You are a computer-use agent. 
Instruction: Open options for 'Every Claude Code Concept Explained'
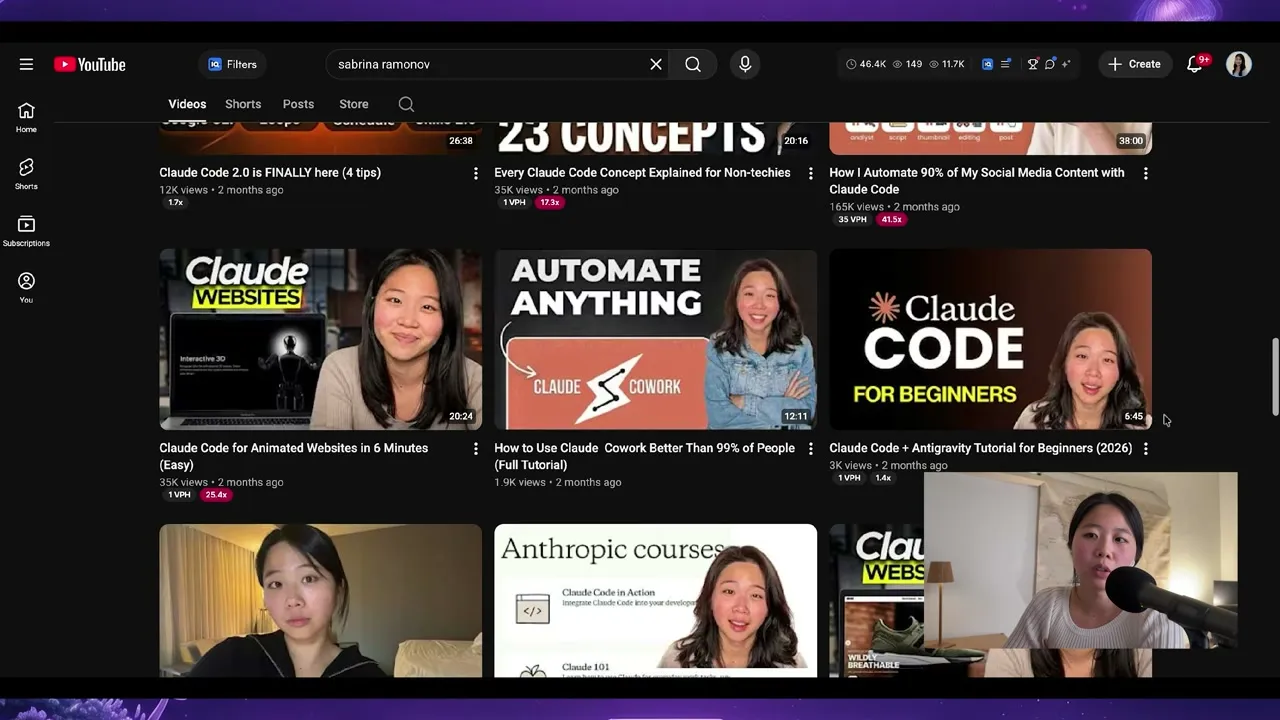(811, 173)
